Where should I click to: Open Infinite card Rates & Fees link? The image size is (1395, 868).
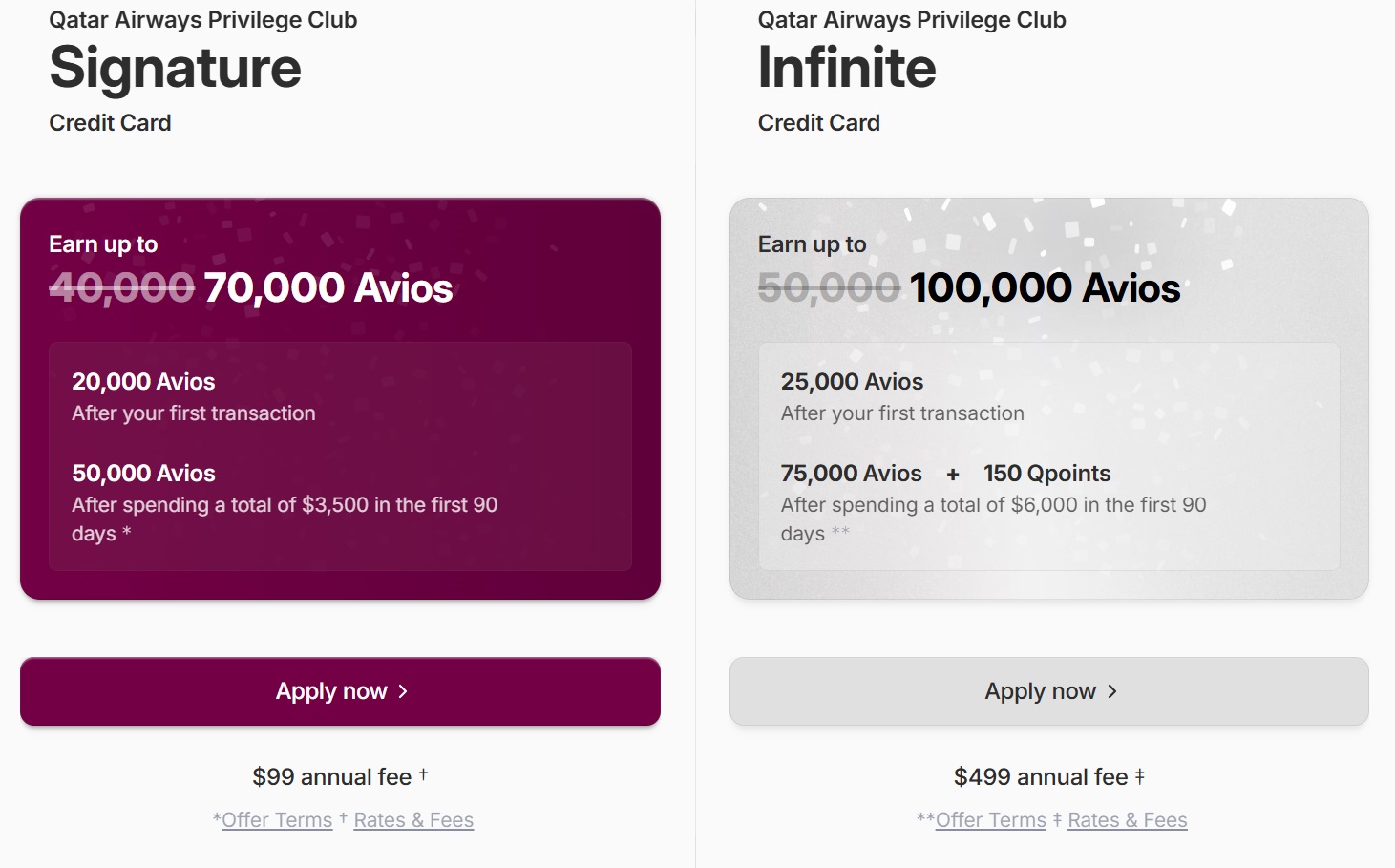click(1128, 820)
